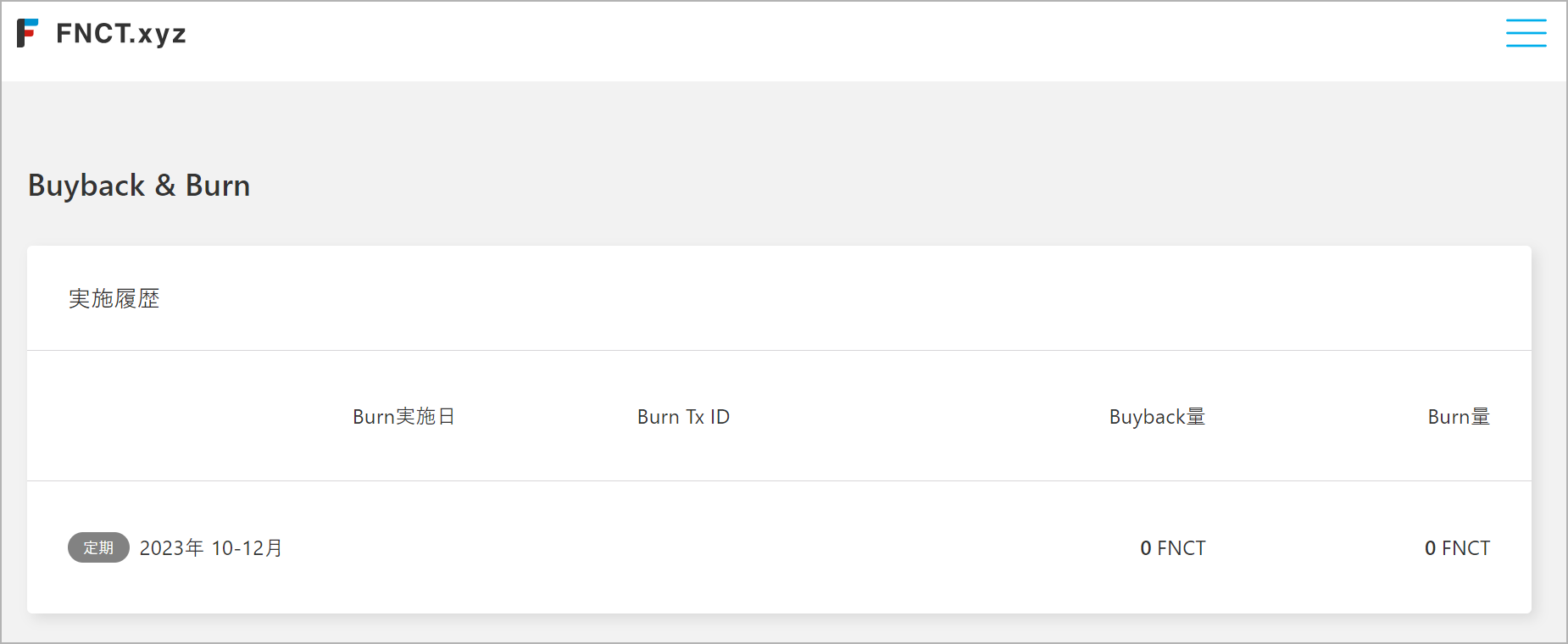Click the Burn amount 0 FNCT value
The height and width of the screenshot is (644, 1568).
pos(1457,548)
